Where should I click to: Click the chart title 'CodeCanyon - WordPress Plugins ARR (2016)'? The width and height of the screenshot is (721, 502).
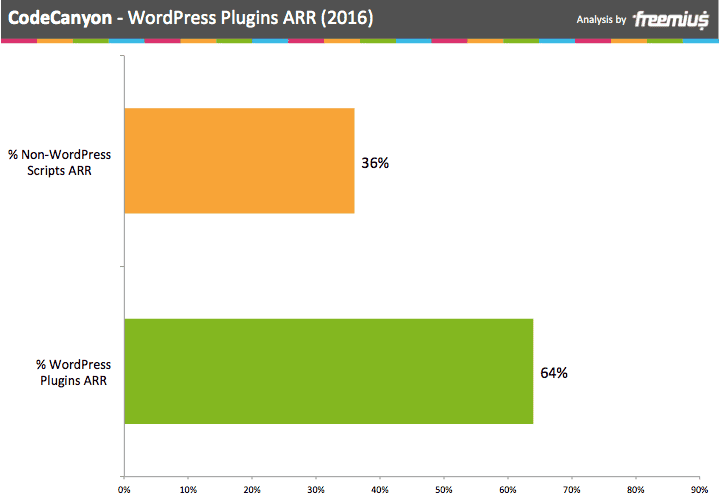[x=190, y=18]
